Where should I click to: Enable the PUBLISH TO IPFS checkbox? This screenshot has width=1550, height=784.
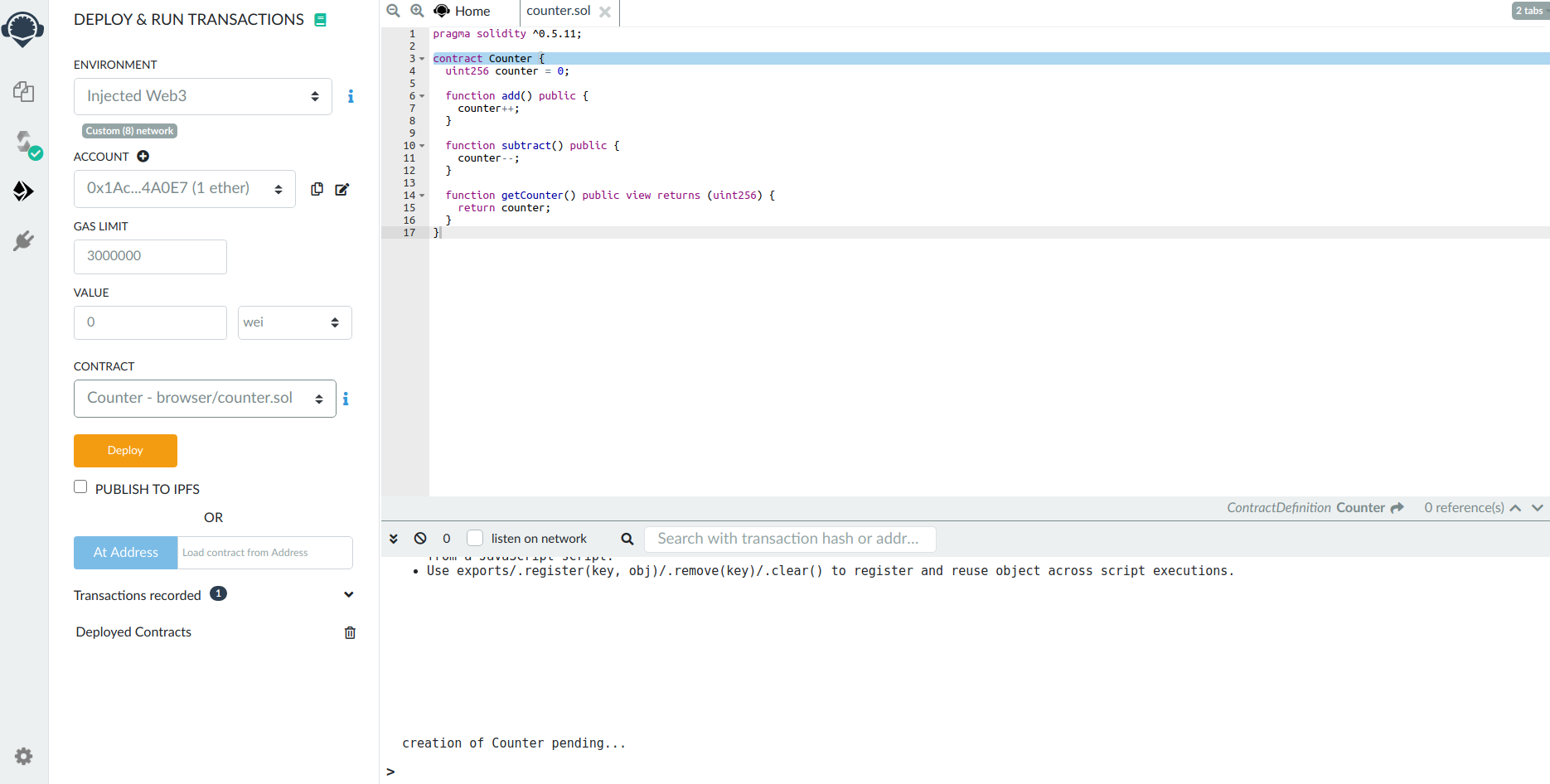point(80,486)
